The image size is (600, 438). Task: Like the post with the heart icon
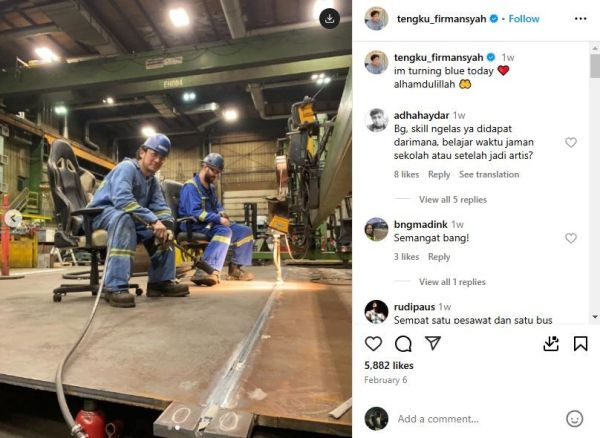pos(373,344)
